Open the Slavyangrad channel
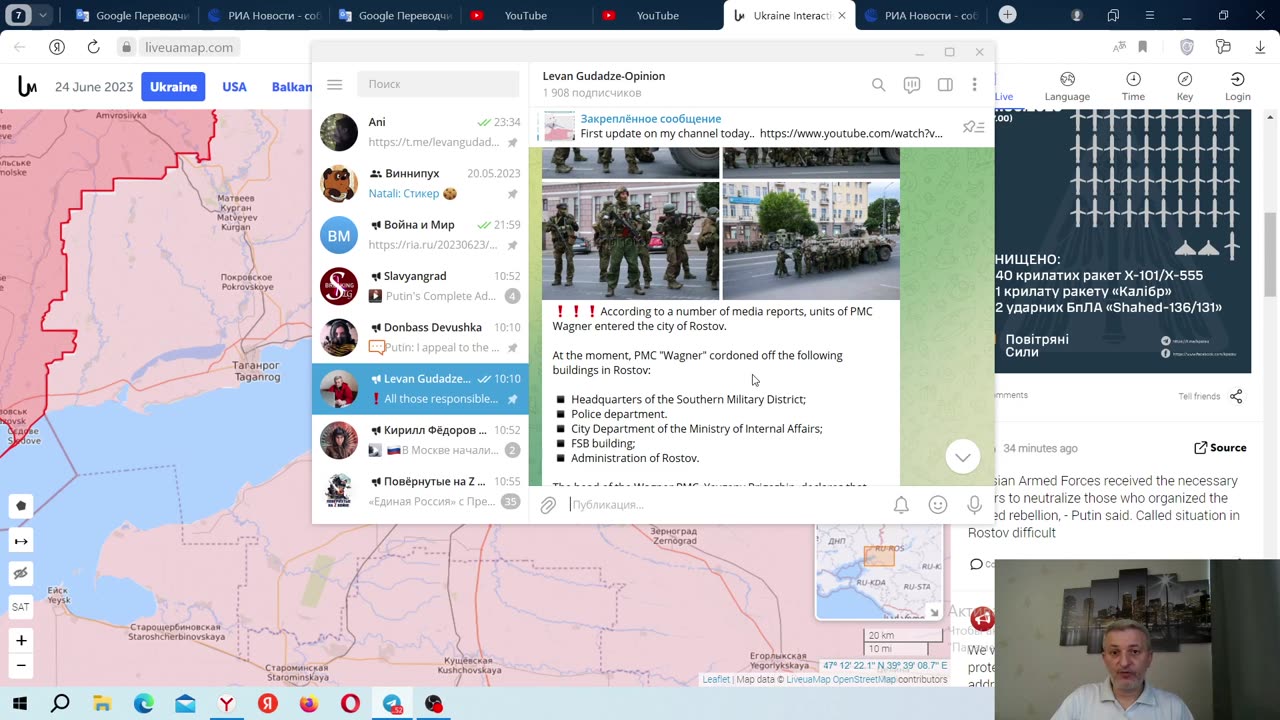Viewport: 1280px width, 720px height. click(420, 286)
